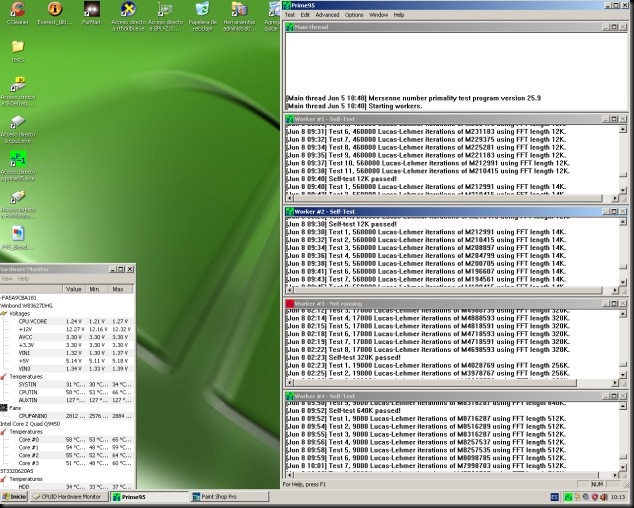This screenshot has width=634, height=508.
Task: Select Intel Core 2 Quad Q9450 node
Action: click(30, 424)
